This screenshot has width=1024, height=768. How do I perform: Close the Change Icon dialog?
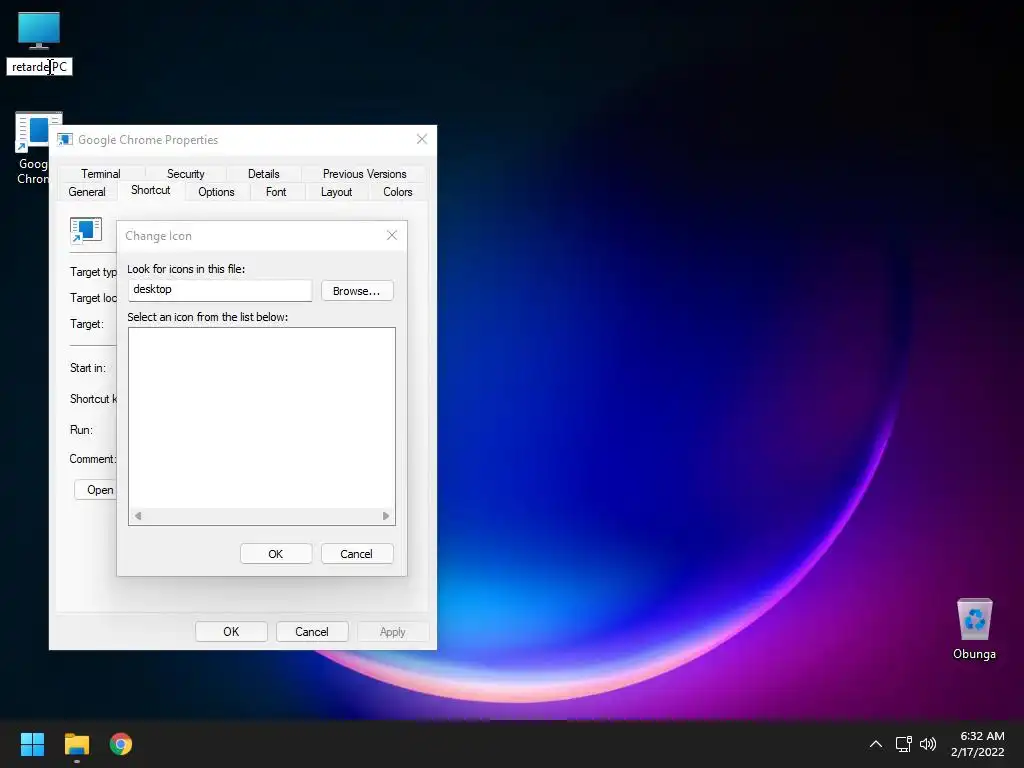point(392,235)
